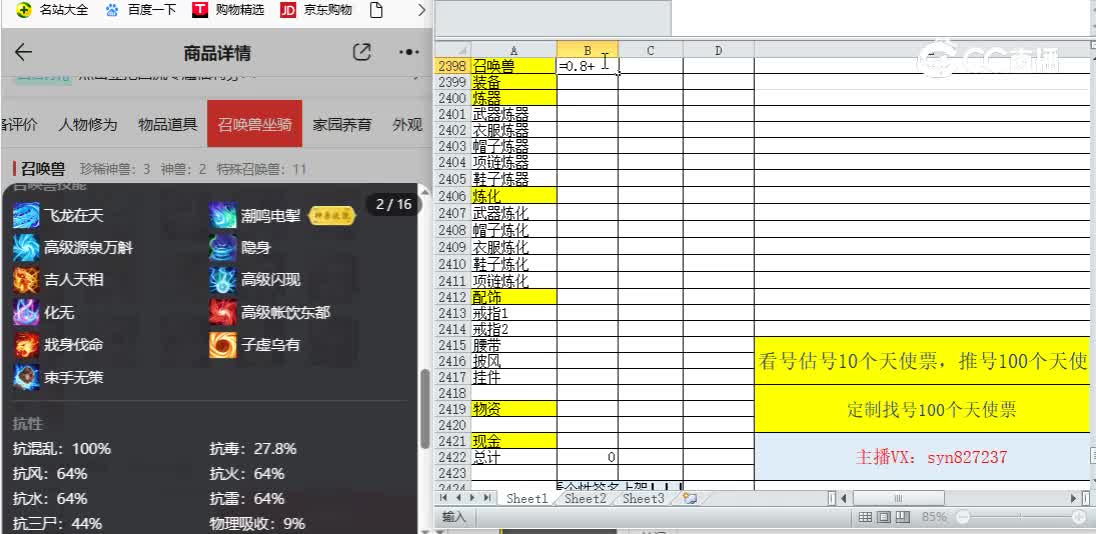Open the 购物精选 bookmark

[229, 10]
